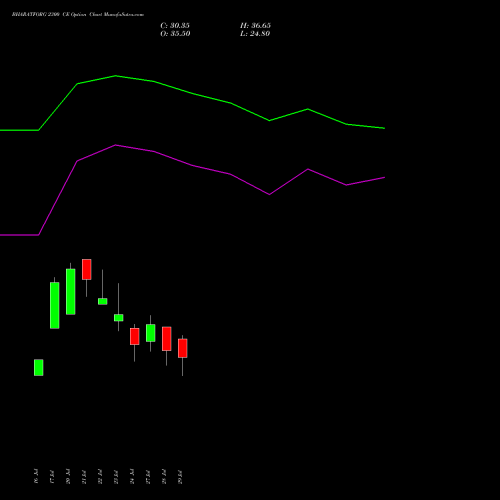Select the last red candle for 29 Jul
Viewport: 500px width, 500px height.
coord(183,348)
